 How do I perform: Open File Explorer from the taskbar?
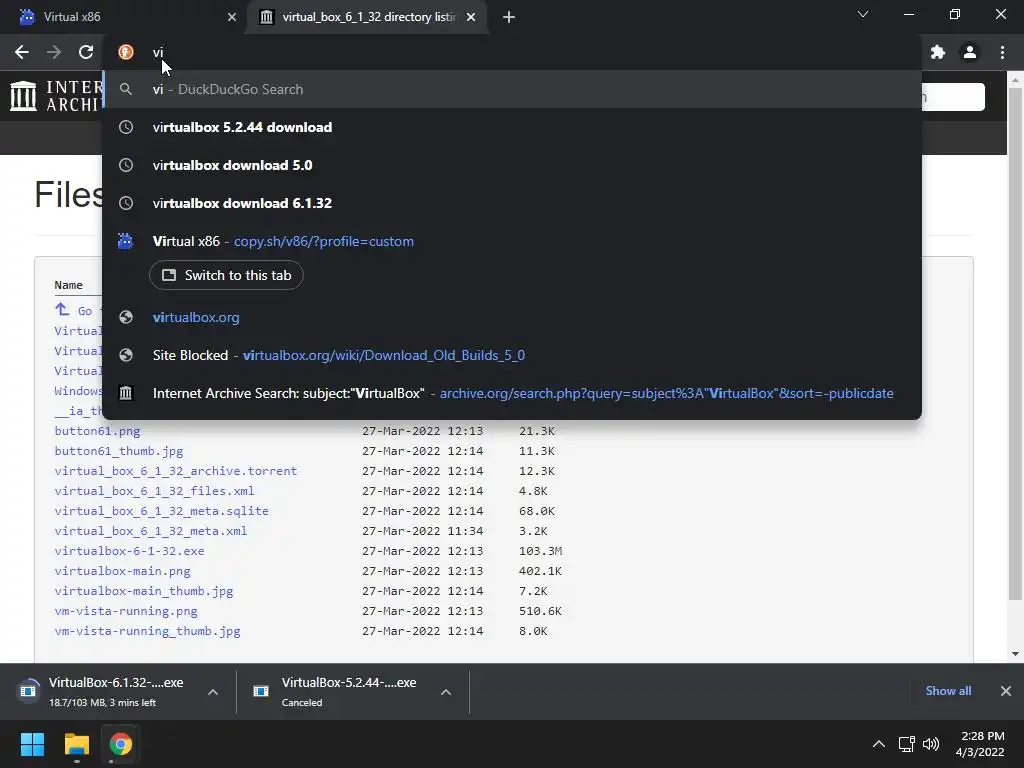76,744
